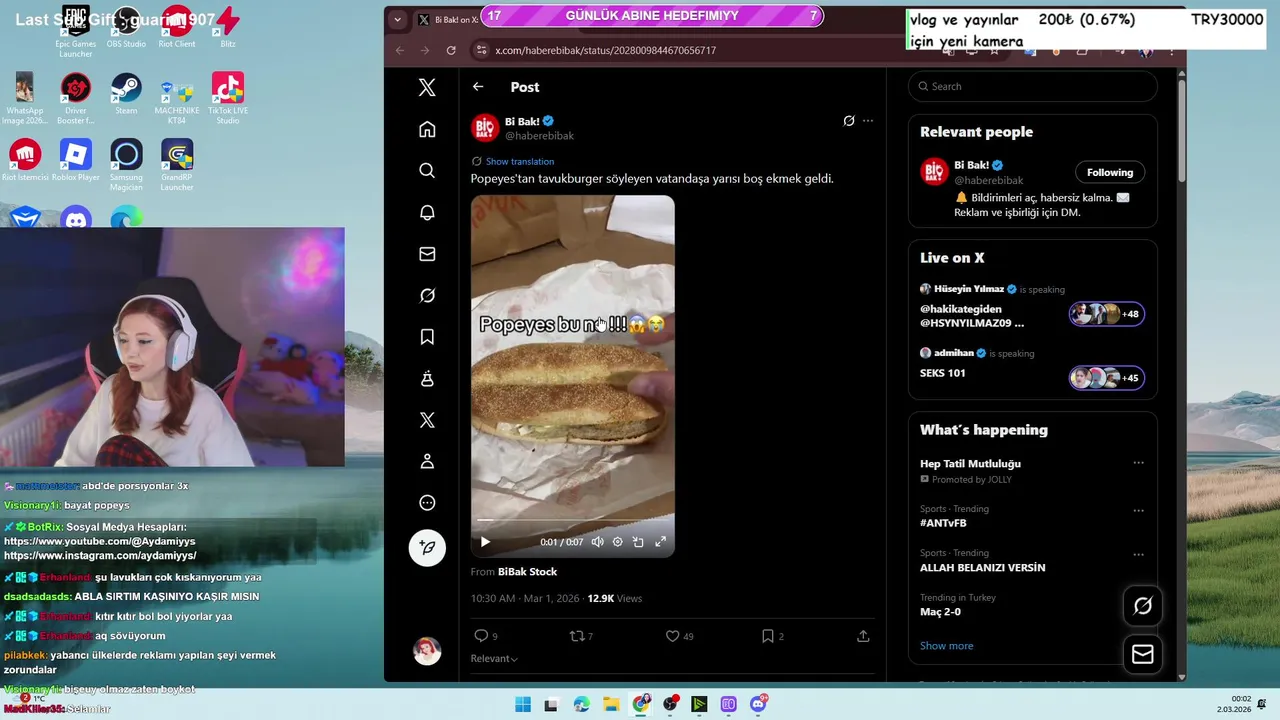Viewport: 1280px width, 720px height.
Task: Click Show translation link
Action: 520,161
